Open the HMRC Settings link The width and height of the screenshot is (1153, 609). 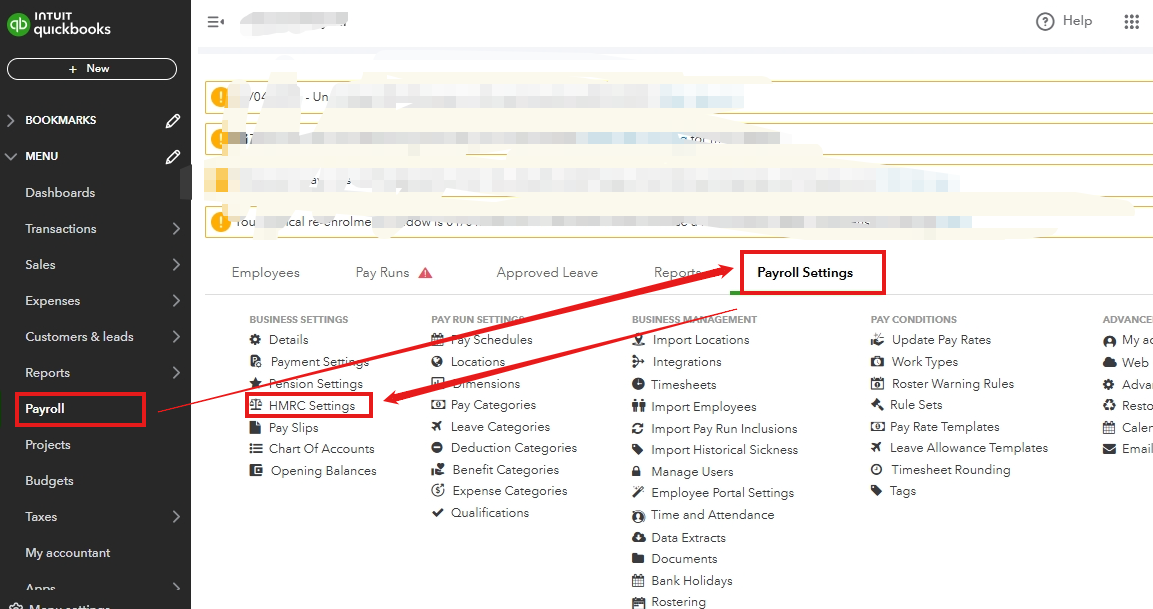[x=312, y=406]
